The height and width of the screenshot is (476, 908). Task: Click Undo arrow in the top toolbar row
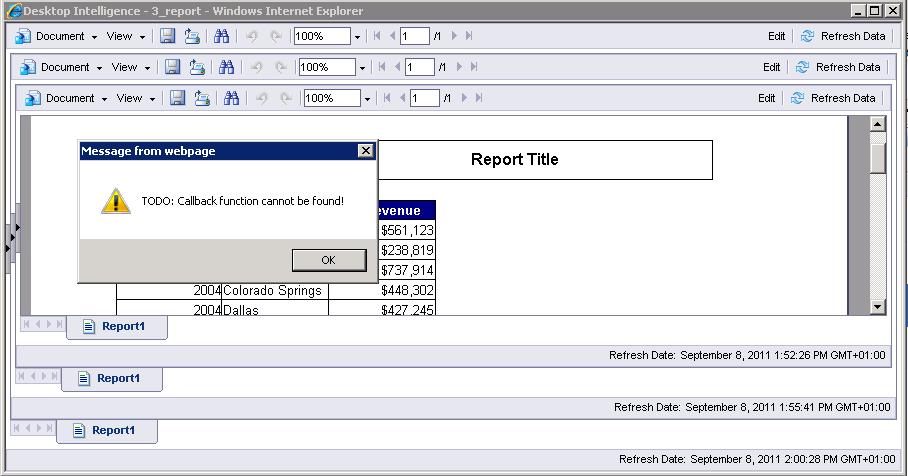pyautogui.click(x=251, y=36)
